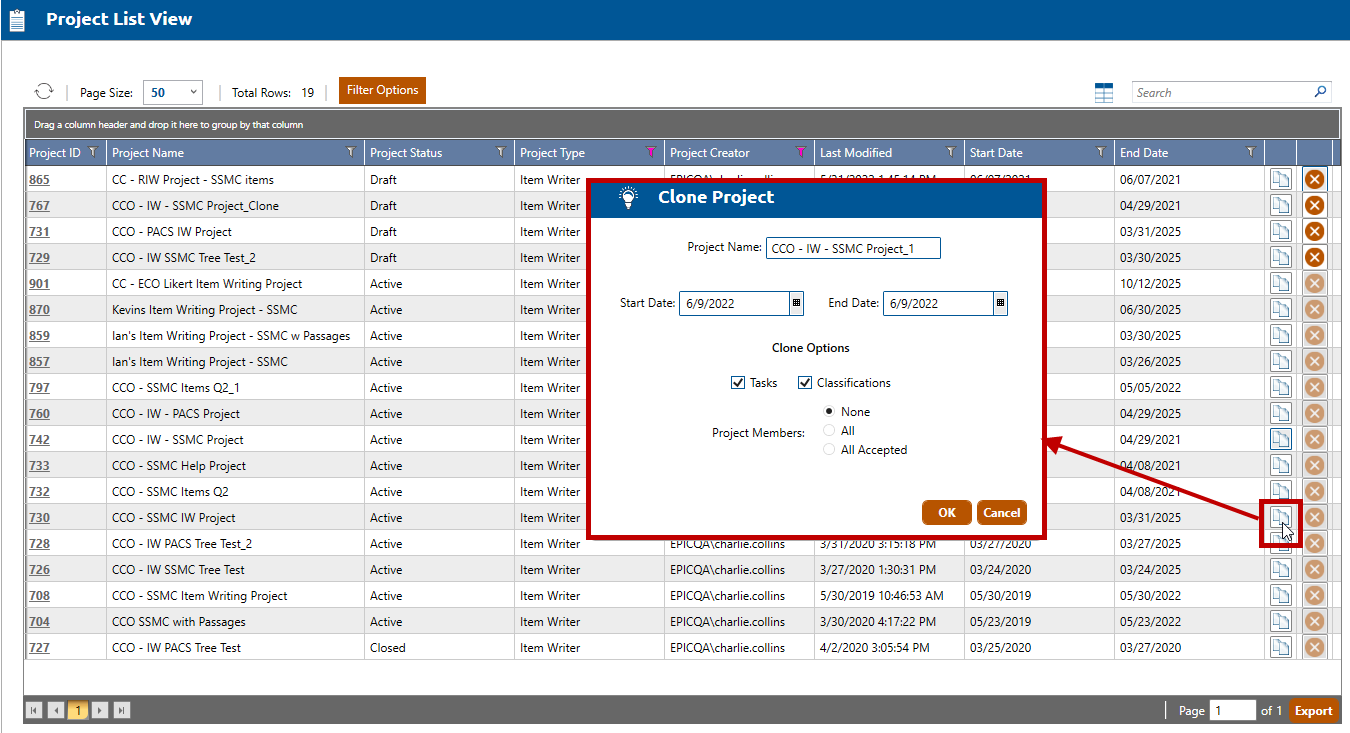
Task: Click the grid column chooser icon
Action: [x=1104, y=93]
